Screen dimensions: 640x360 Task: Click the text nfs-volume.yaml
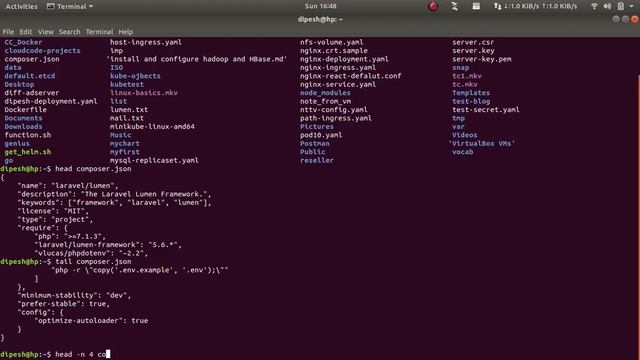(331, 42)
